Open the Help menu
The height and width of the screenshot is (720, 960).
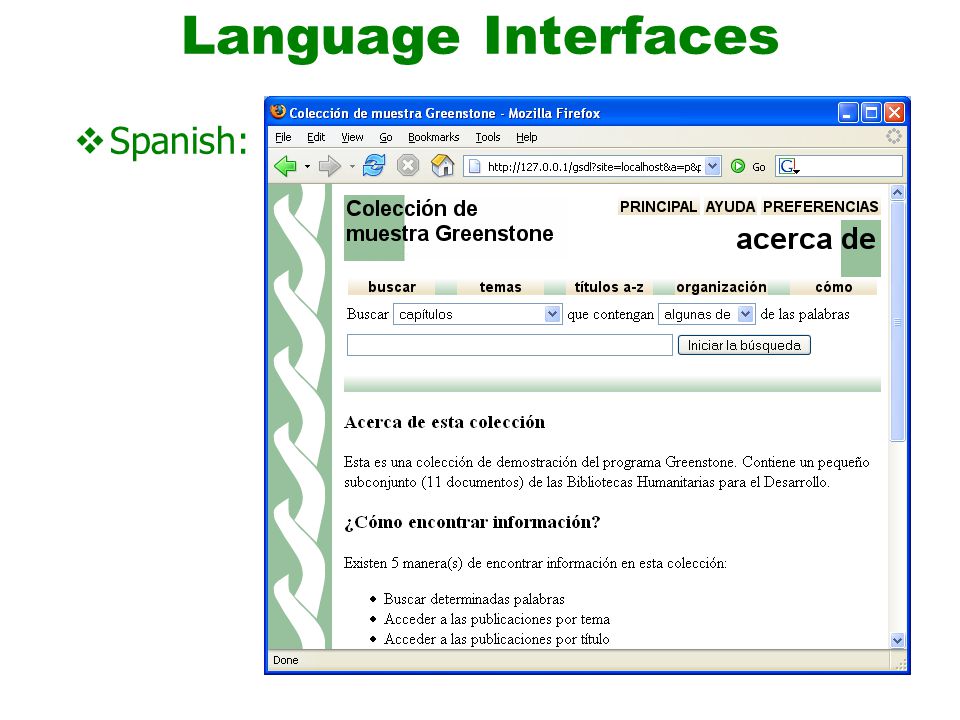527,137
